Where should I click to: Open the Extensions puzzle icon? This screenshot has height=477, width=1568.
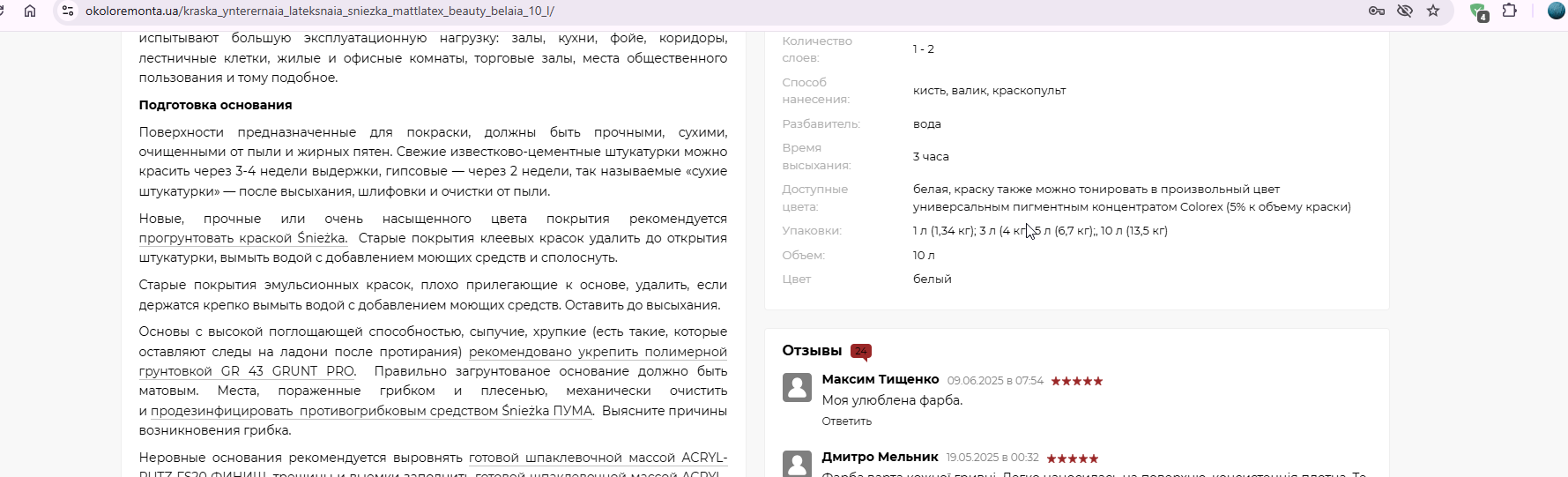coord(1510,11)
